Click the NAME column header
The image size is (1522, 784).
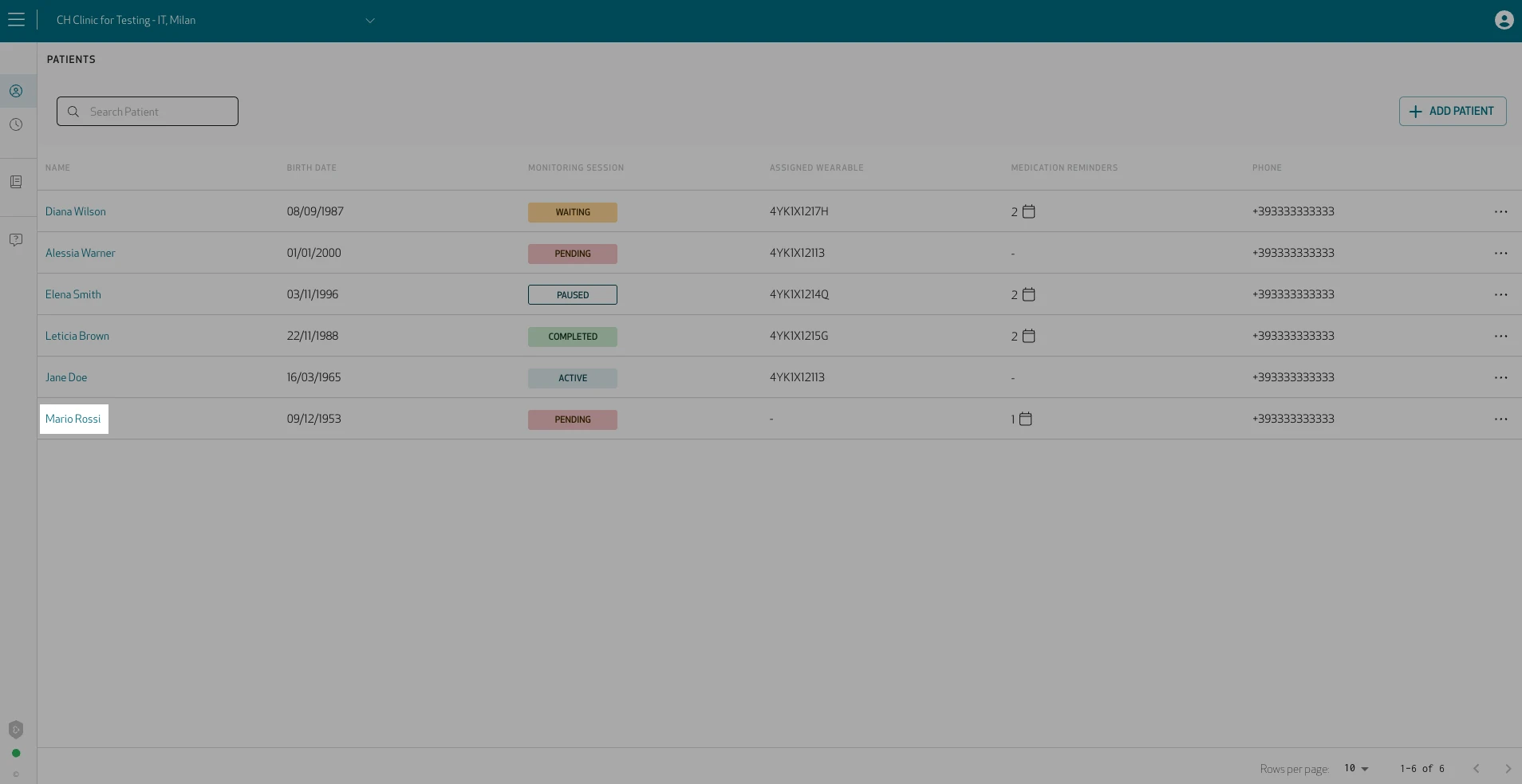pyautogui.click(x=57, y=167)
